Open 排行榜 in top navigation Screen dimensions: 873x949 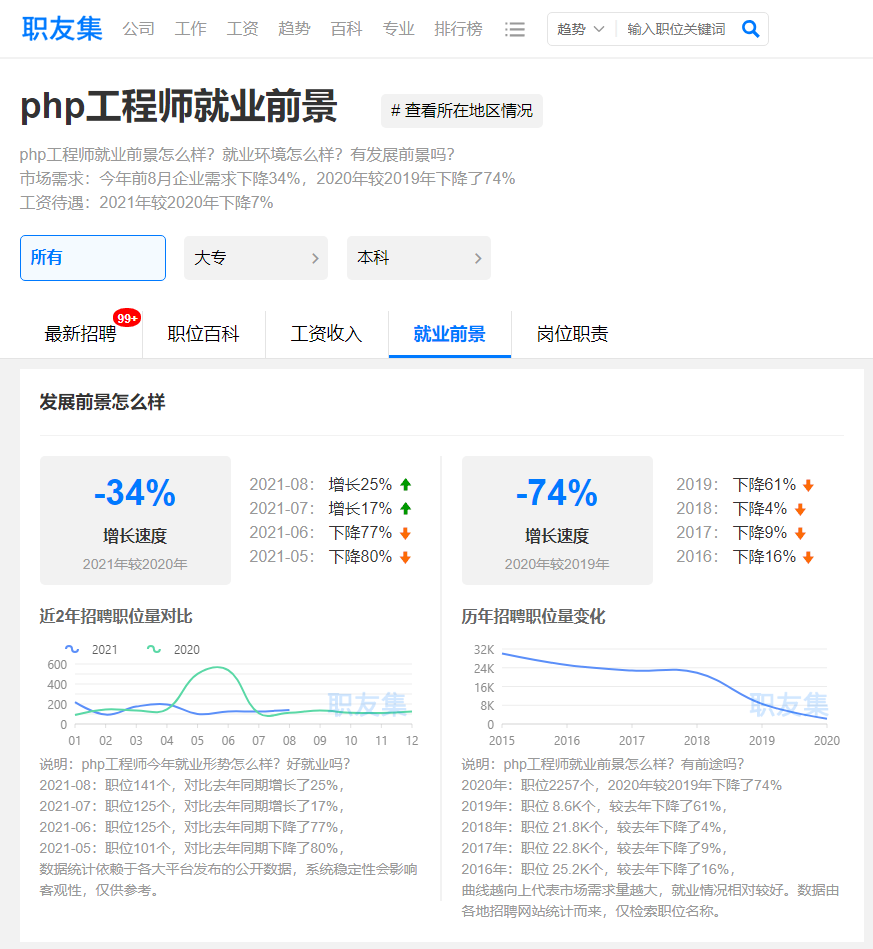click(458, 29)
